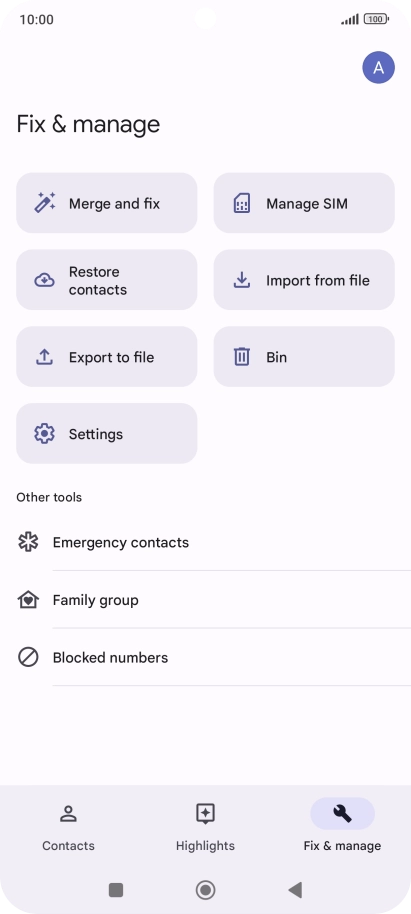Viewport: 411px width, 914px height.
Task: Tap the Emergency contacts asterisk icon
Action: (28, 542)
